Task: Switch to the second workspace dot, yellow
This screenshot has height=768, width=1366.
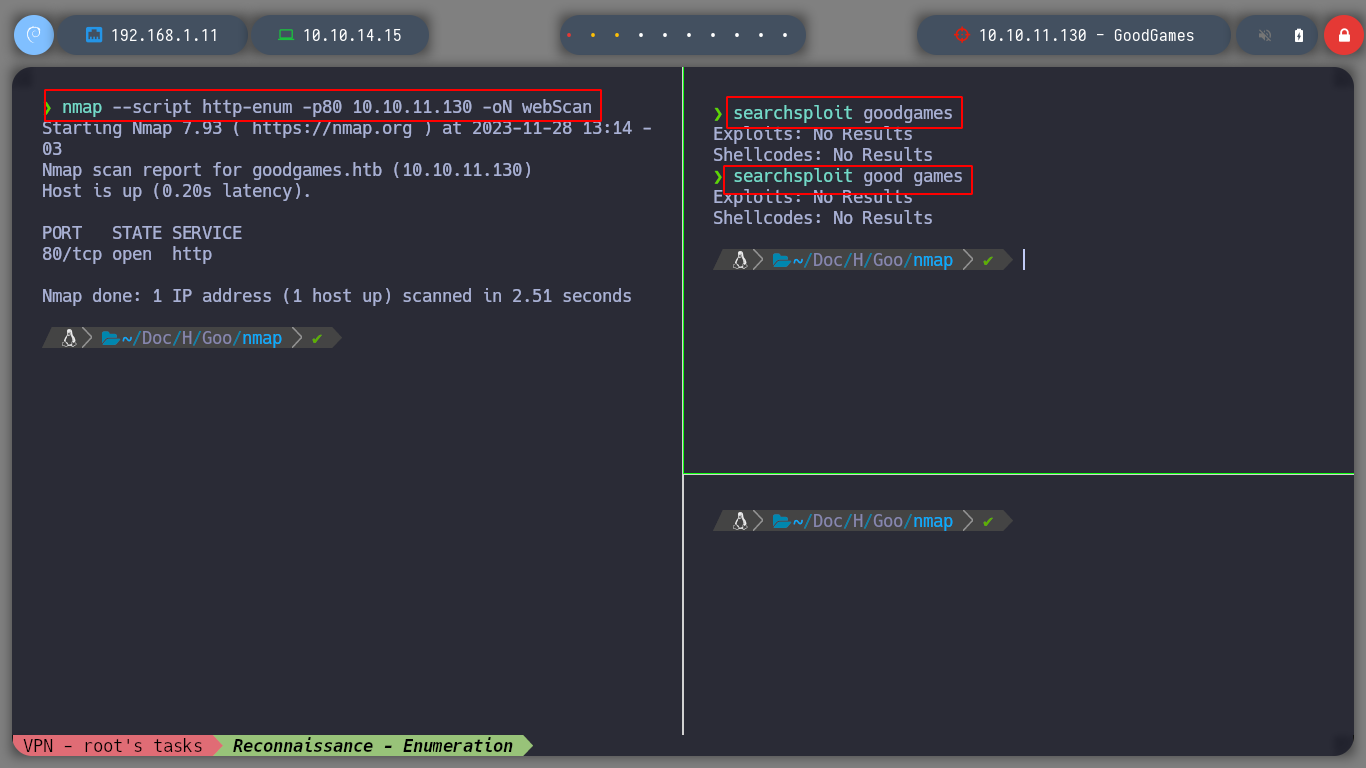Action: click(593, 35)
